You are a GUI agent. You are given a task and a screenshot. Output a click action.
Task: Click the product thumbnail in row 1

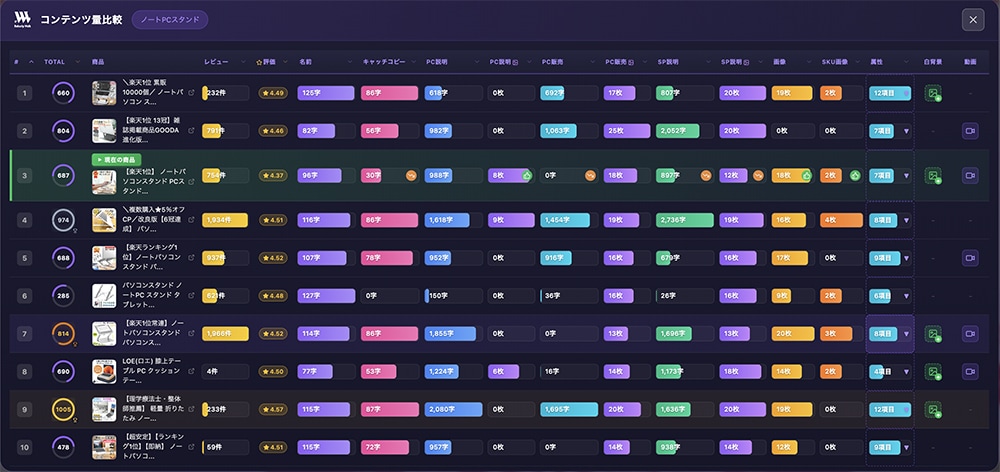coord(104,93)
